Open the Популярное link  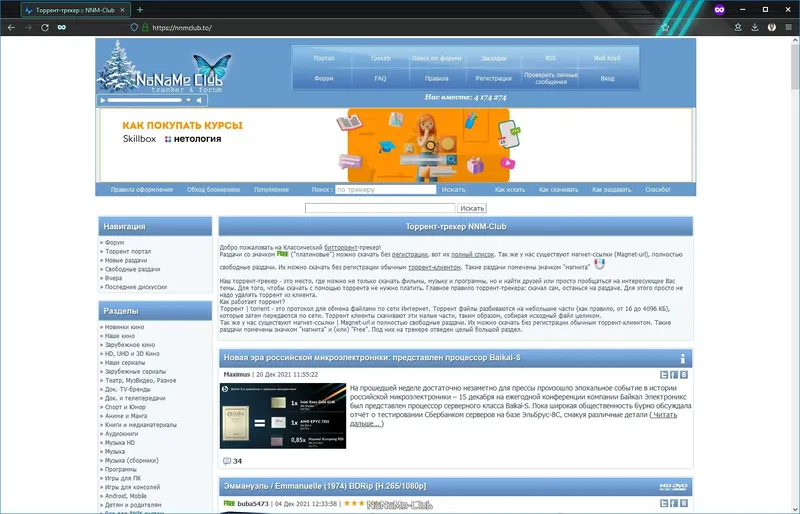(x=271, y=190)
